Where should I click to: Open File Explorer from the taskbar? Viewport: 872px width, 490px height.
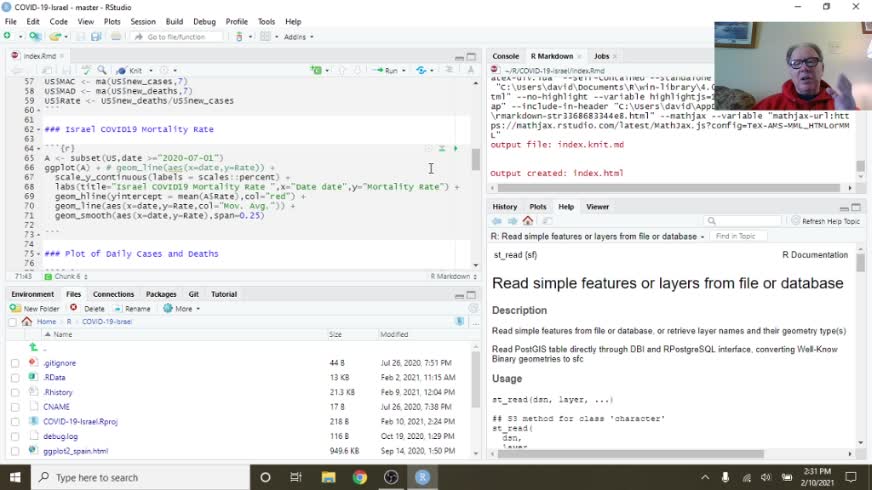[x=328, y=477]
